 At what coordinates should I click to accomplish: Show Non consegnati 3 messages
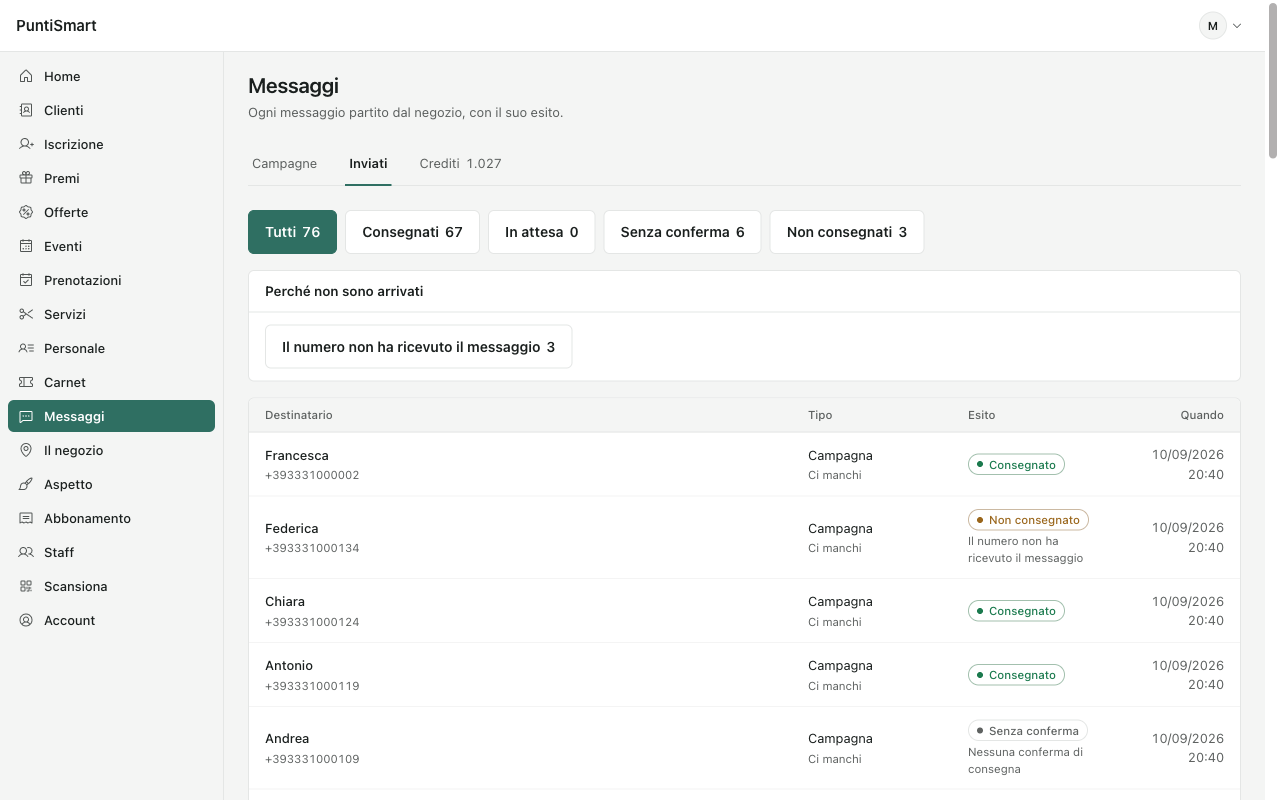click(x=847, y=232)
